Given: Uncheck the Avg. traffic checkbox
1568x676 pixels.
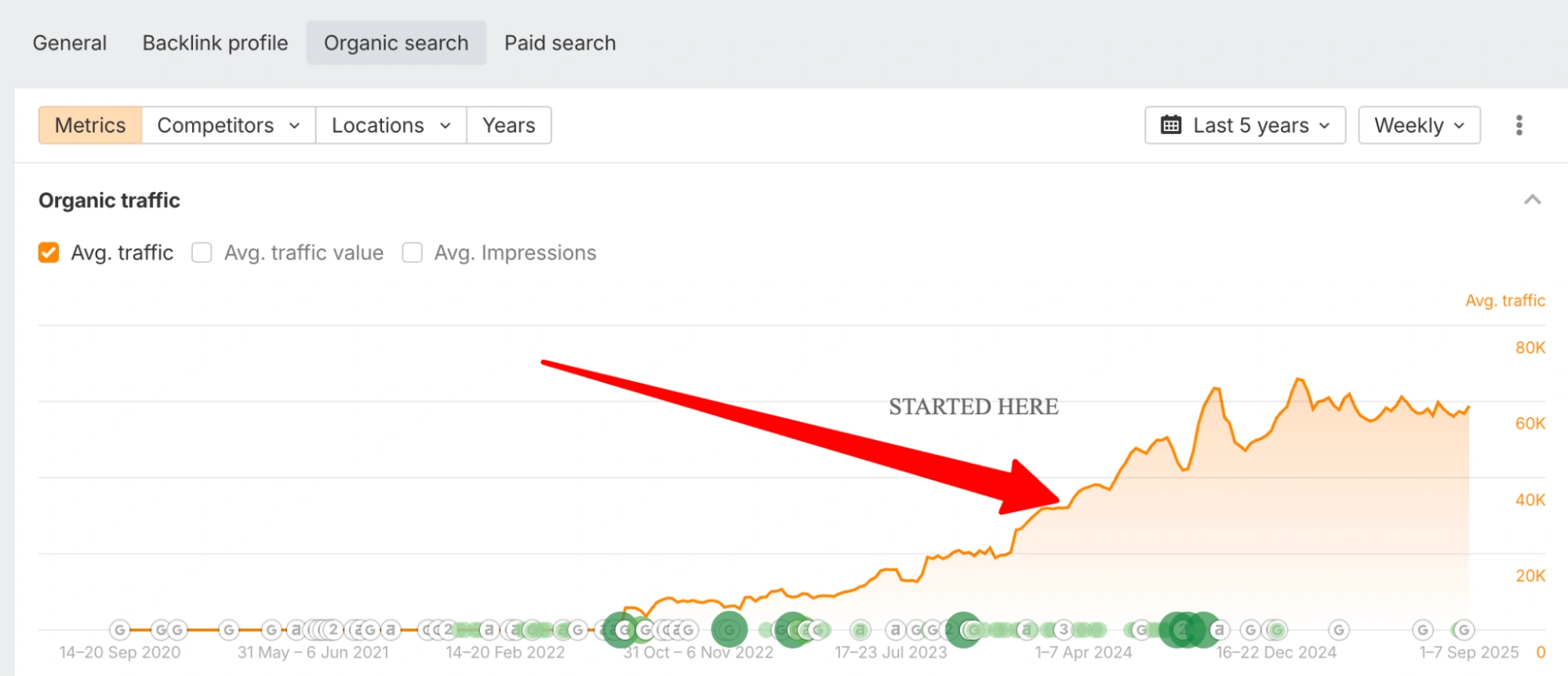Looking at the screenshot, I should click(x=49, y=253).
